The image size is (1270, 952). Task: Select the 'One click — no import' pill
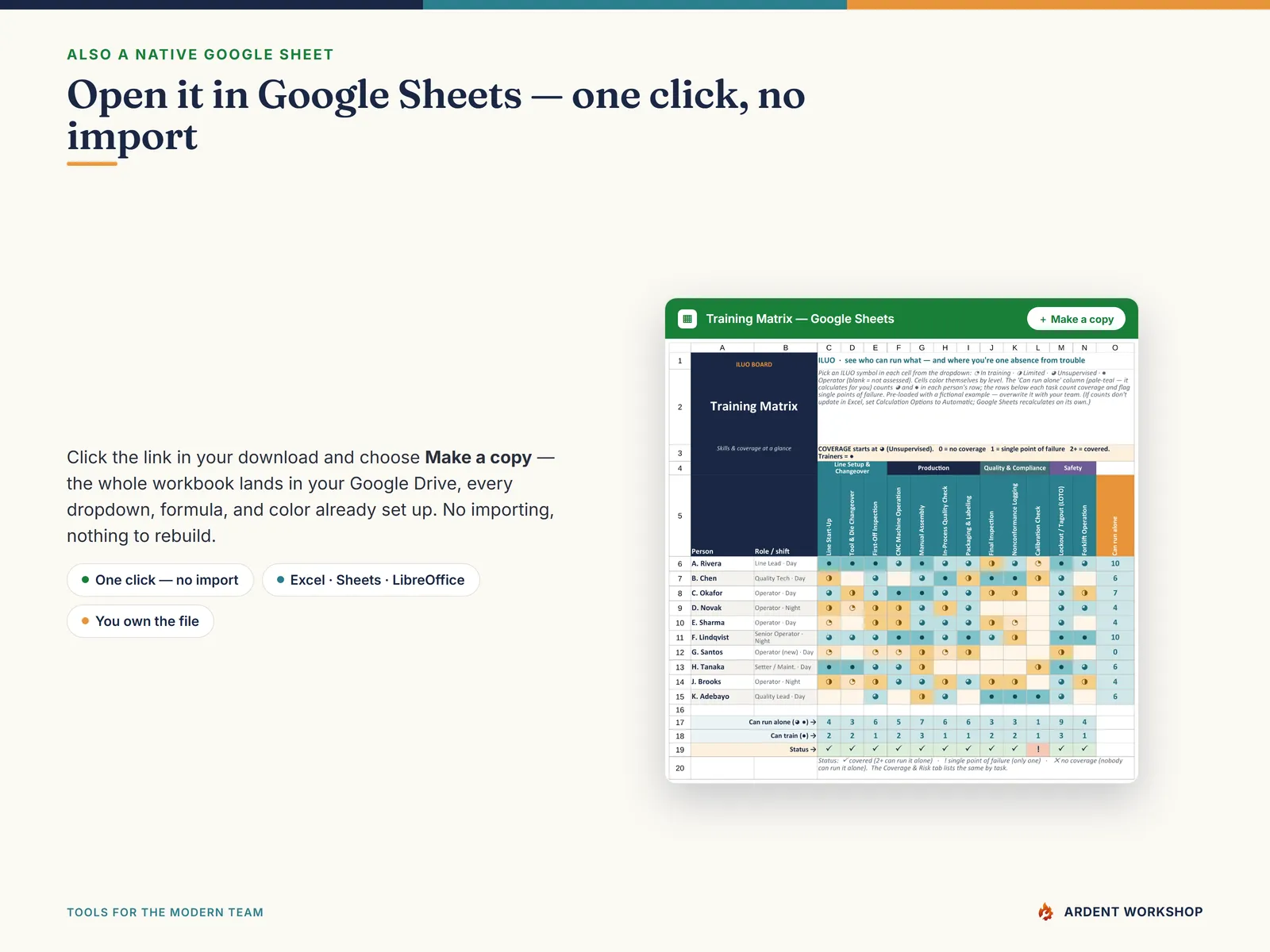[x=160, y=580]
